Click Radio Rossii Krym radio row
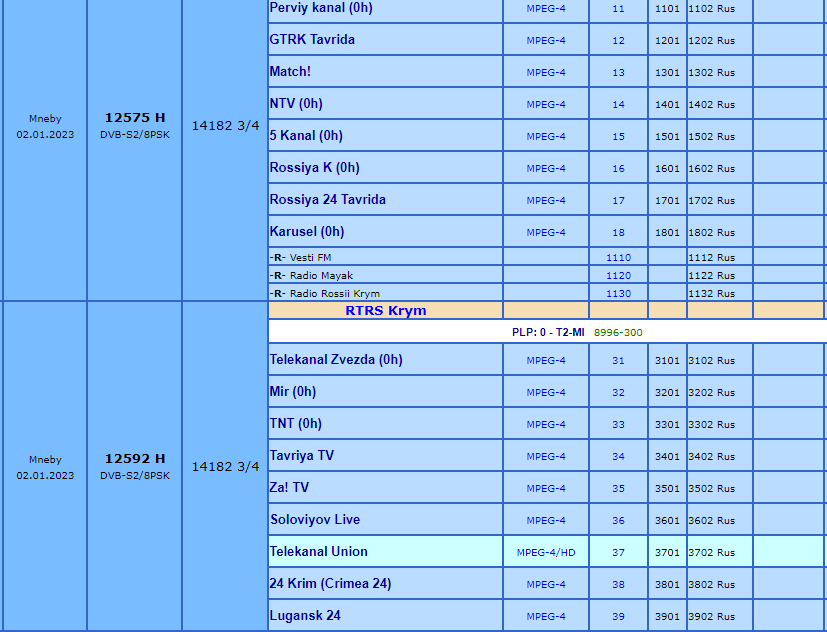 tap(324, 293)
